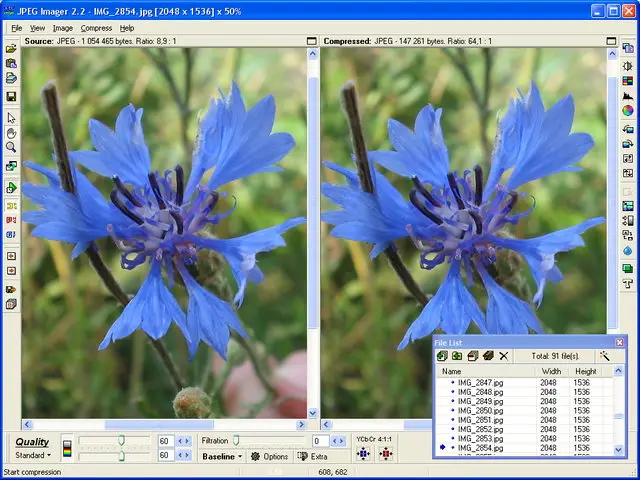Image resolution: width=640 pixels, height=480 pixels.
Task: Select the arrow pointer tool
Action: (11, 118)
